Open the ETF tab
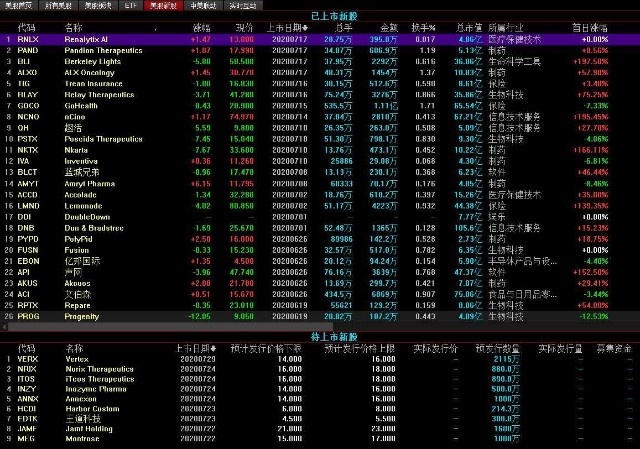The height and width of the screenshot is (449, 640). (131, 5)
